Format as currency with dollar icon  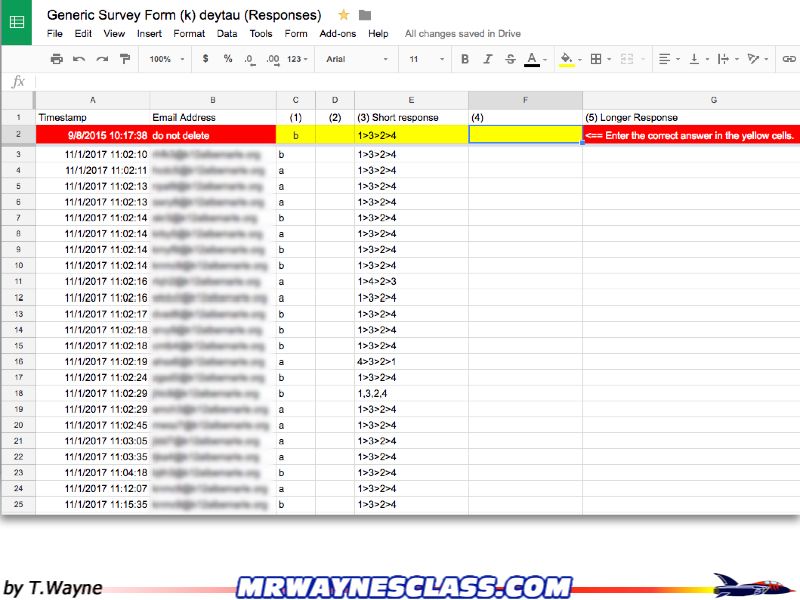point(205,60)
